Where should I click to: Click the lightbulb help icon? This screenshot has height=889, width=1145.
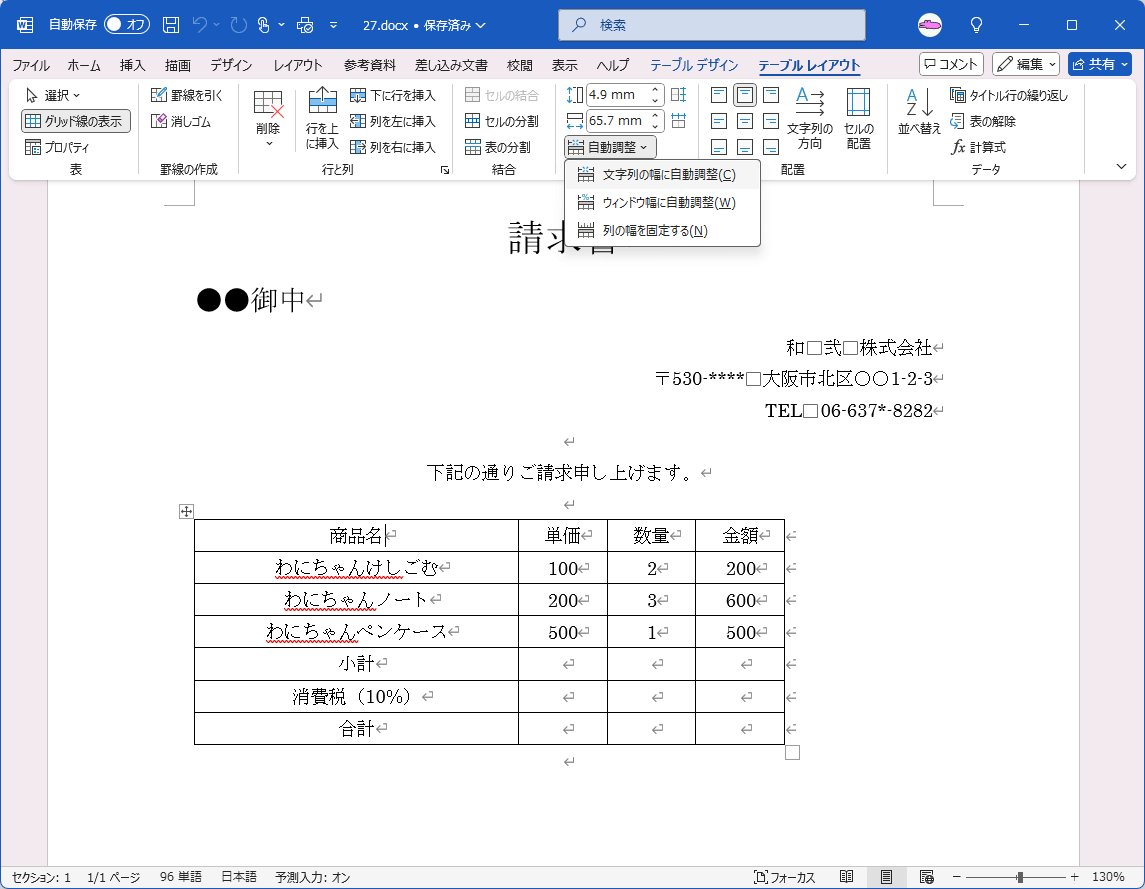pos(976,25)
